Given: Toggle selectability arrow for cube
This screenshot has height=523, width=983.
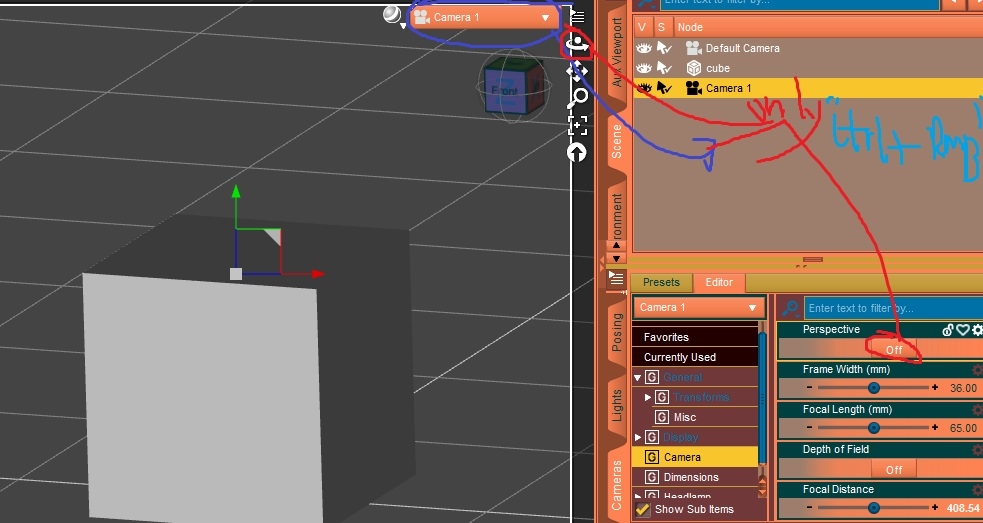Looking at the screenshot, I should [x=664, y=68].
